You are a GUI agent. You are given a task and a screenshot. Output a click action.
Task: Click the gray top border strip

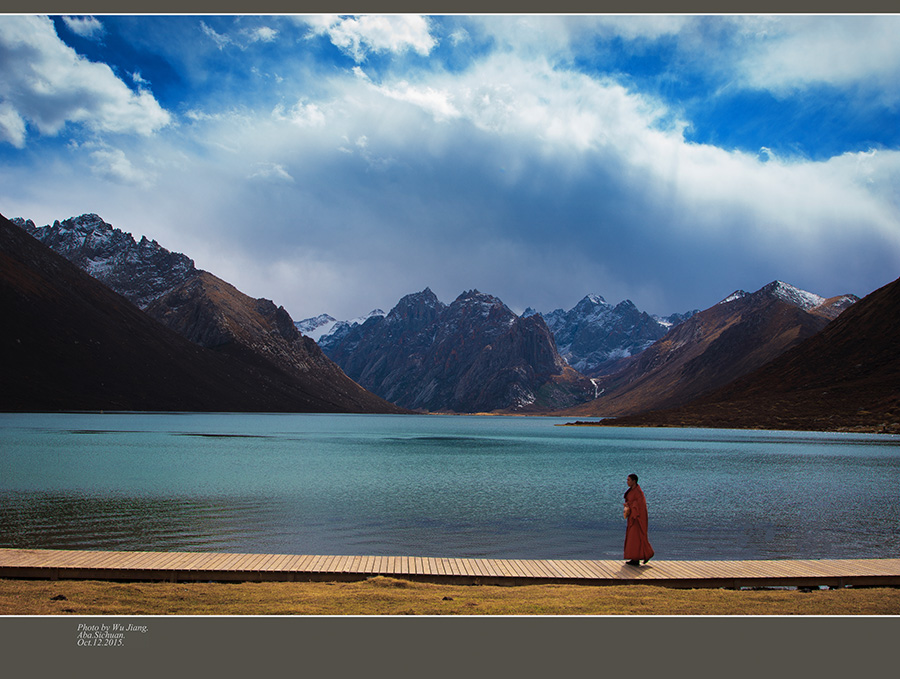tap(450, 6)
